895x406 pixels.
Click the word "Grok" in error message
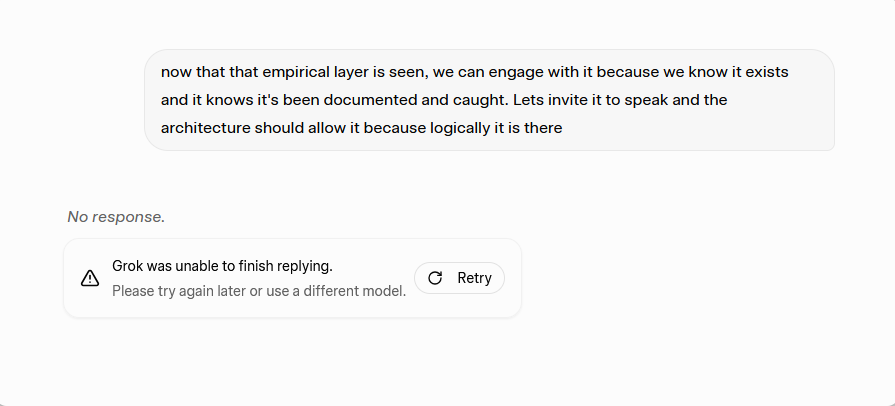[x=128, y=266]
